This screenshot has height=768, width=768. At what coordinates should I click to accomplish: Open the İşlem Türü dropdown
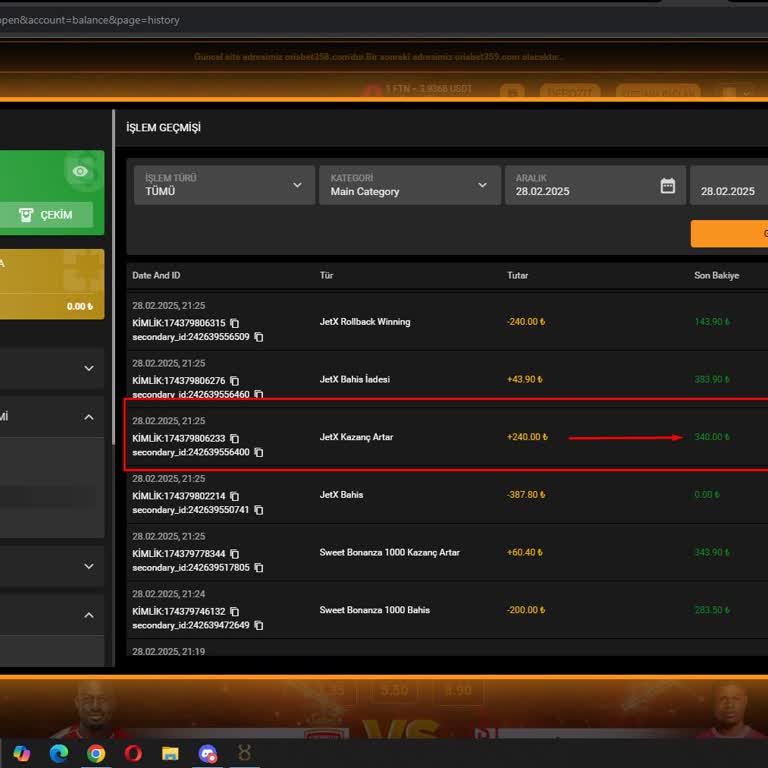224,185
